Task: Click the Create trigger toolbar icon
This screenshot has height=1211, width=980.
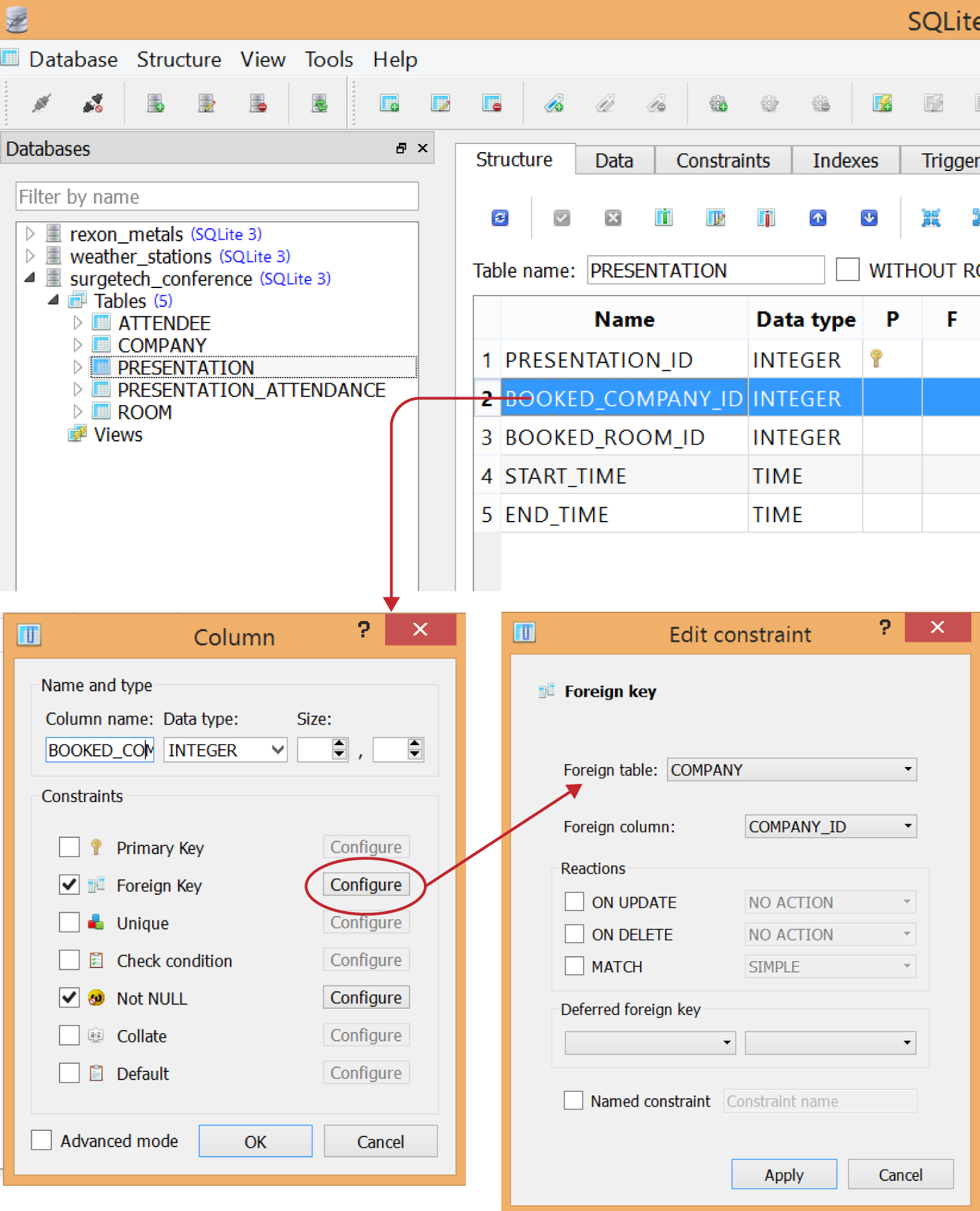Action: 718,103
